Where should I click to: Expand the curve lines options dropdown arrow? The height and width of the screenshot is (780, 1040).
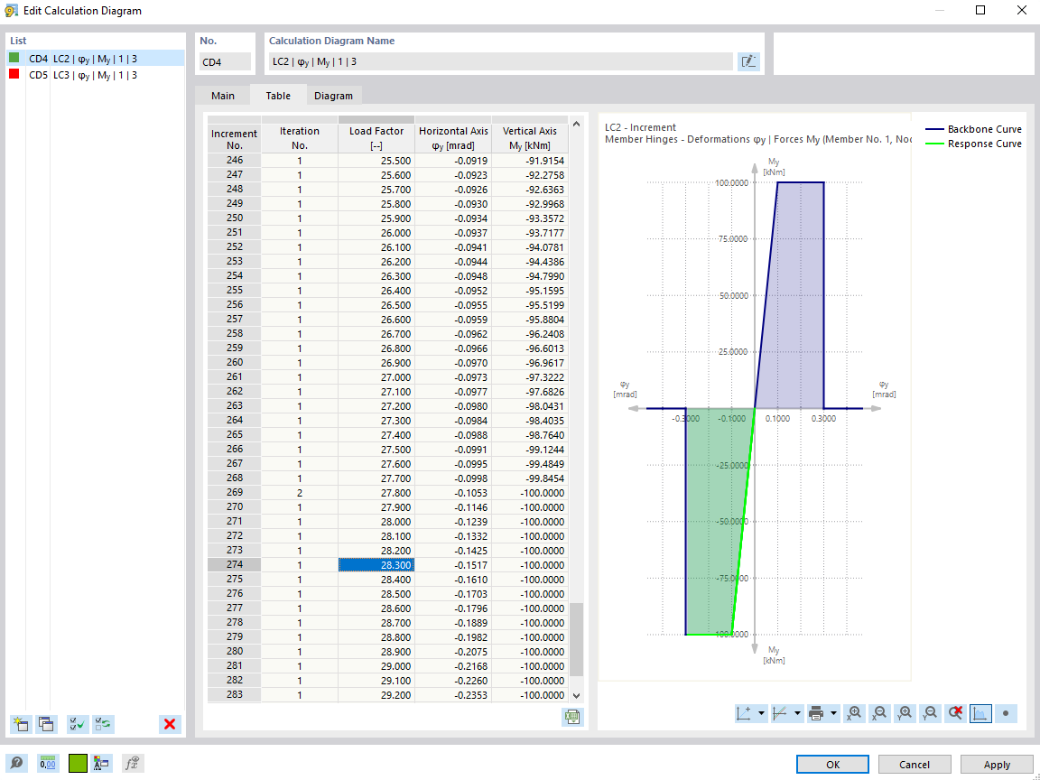point(797,713)
